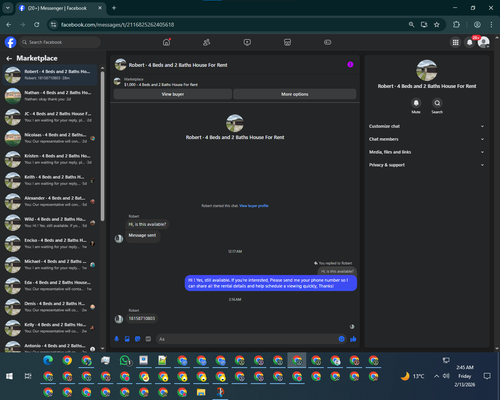The width and height of the screenshot is (500, 400).
Task: Open Michael's conversation in the list
Action: click(50, 265)
